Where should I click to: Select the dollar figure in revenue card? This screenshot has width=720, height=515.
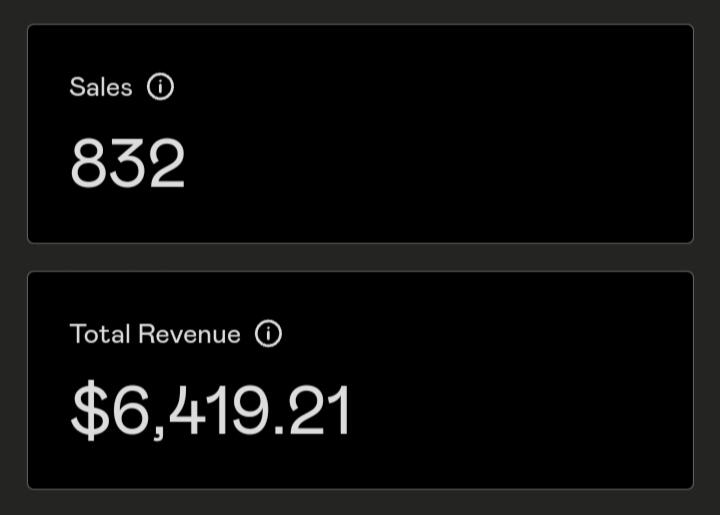pyautogui.click(x=211, y=411)
